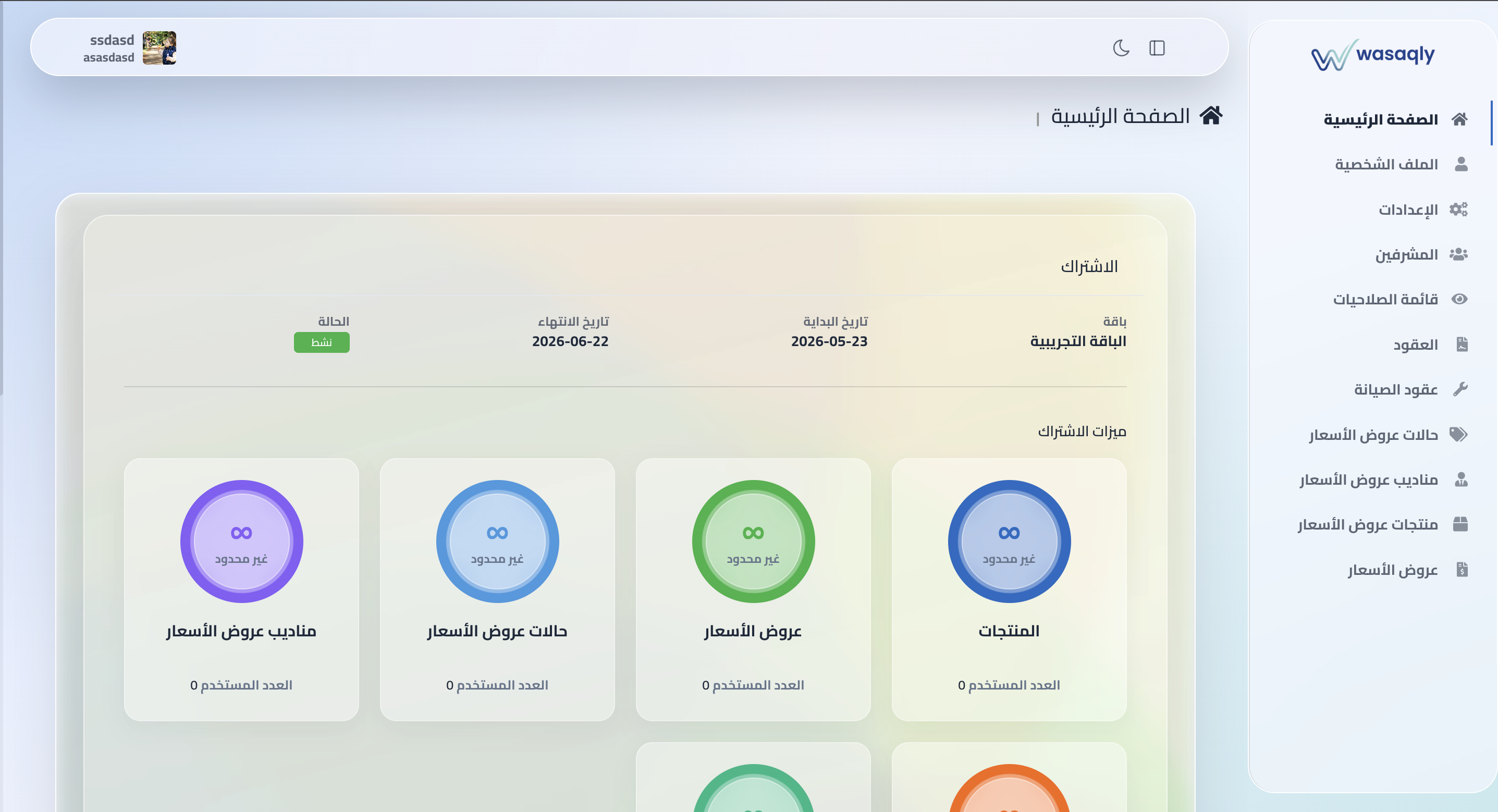Click ميزات الاشتراك heading
The image size is (1498, 812).
tap(1082, 431)
